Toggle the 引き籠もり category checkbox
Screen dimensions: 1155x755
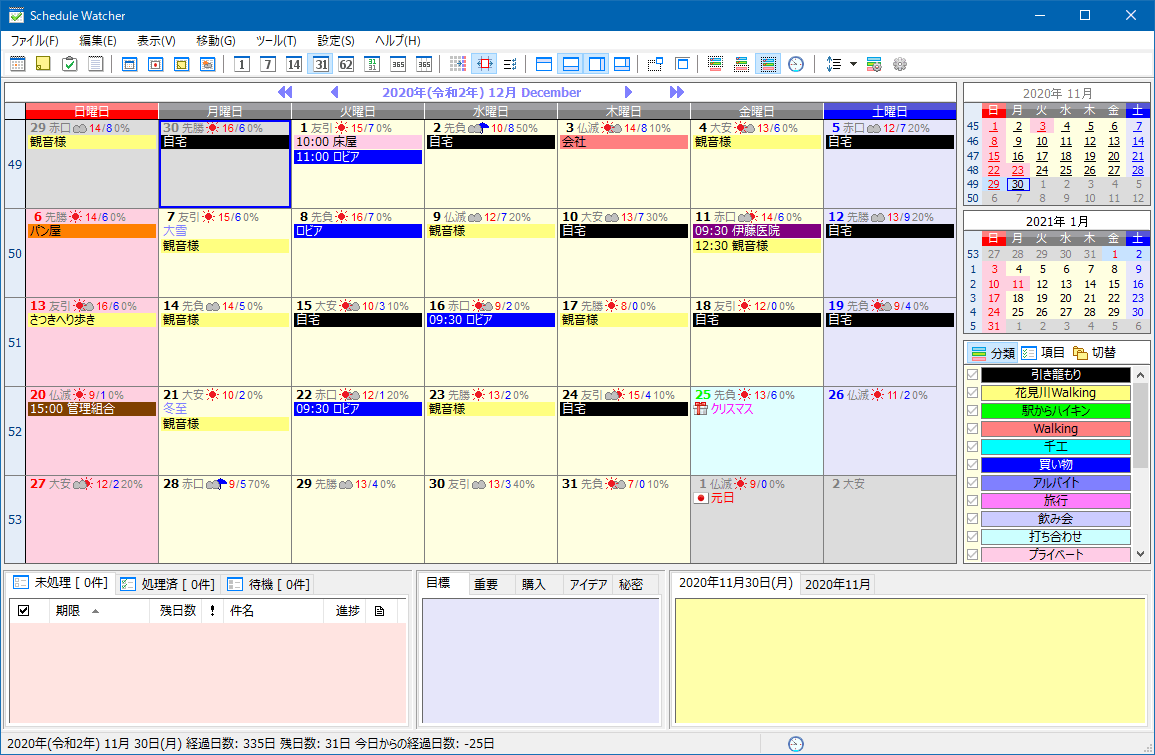click(972, 374)
